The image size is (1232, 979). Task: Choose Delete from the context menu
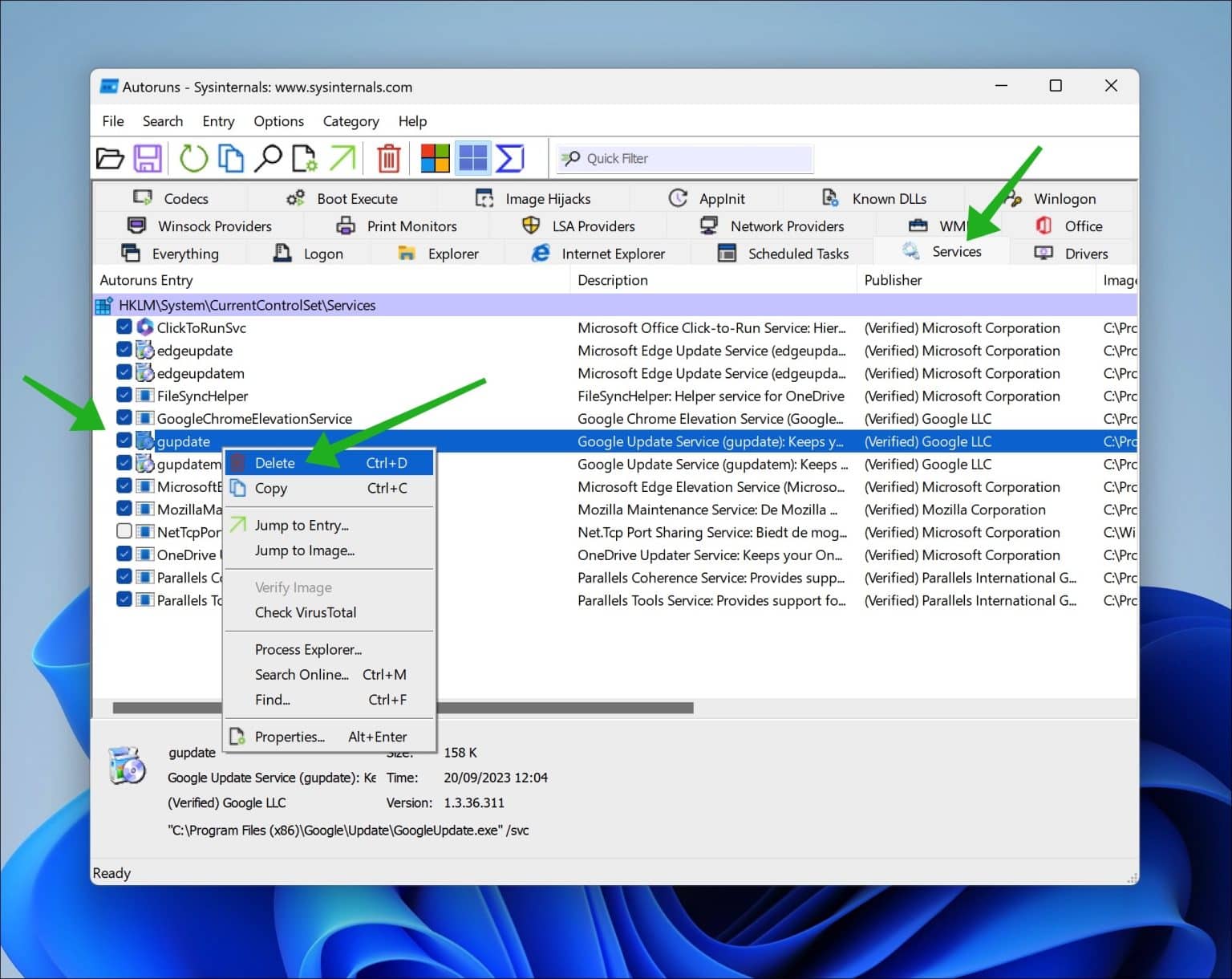click(x=275, y=462)
